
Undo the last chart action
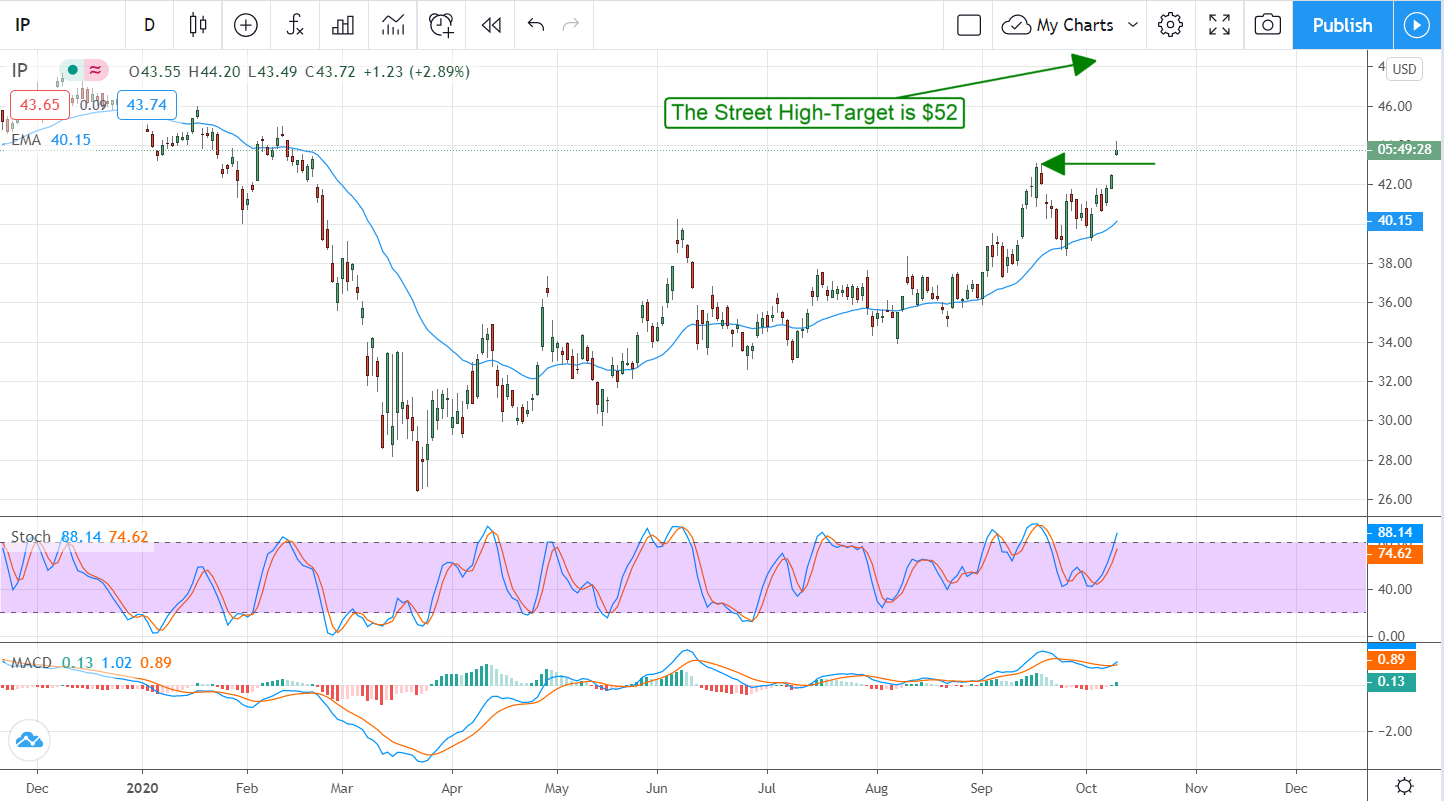pyautogui.click(x=536, y=25)
